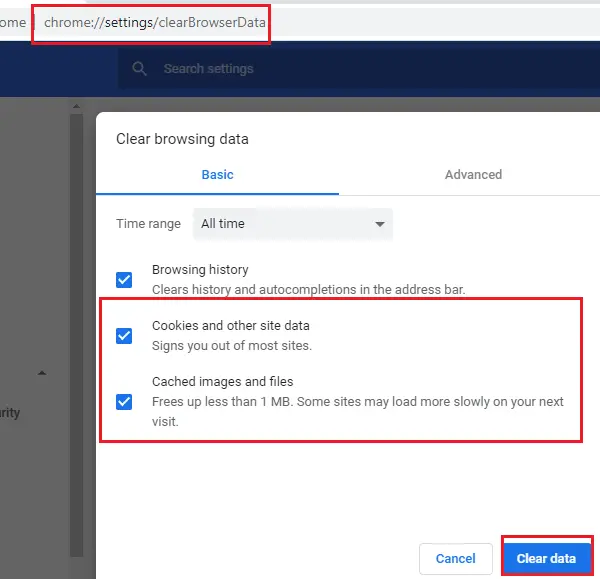Image resolution: width=600 pixels, height=579 pixels.
Task: Click the Time range label
Action: pyautogui.click(x=148, y=224)
